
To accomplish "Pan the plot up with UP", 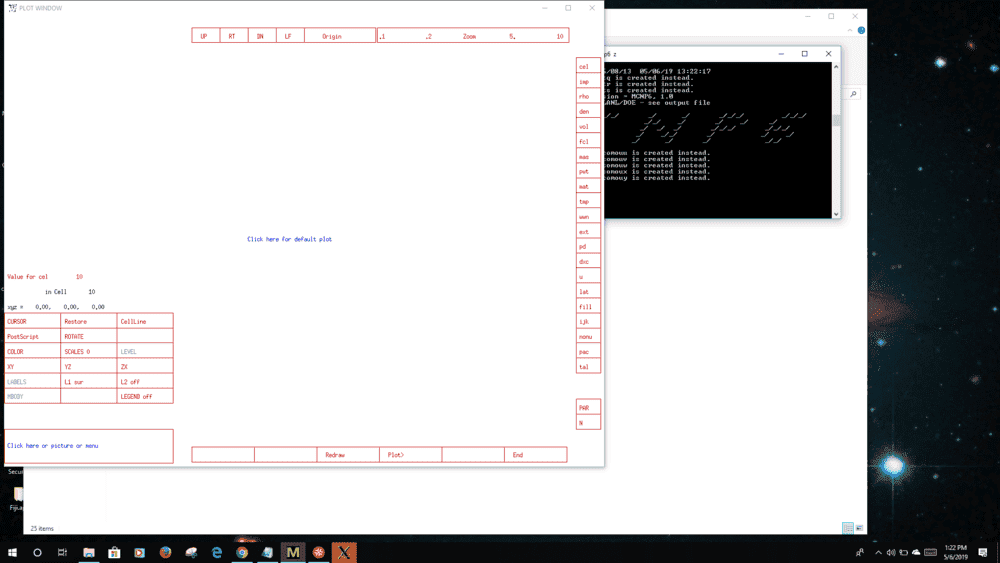I will 205,36.
